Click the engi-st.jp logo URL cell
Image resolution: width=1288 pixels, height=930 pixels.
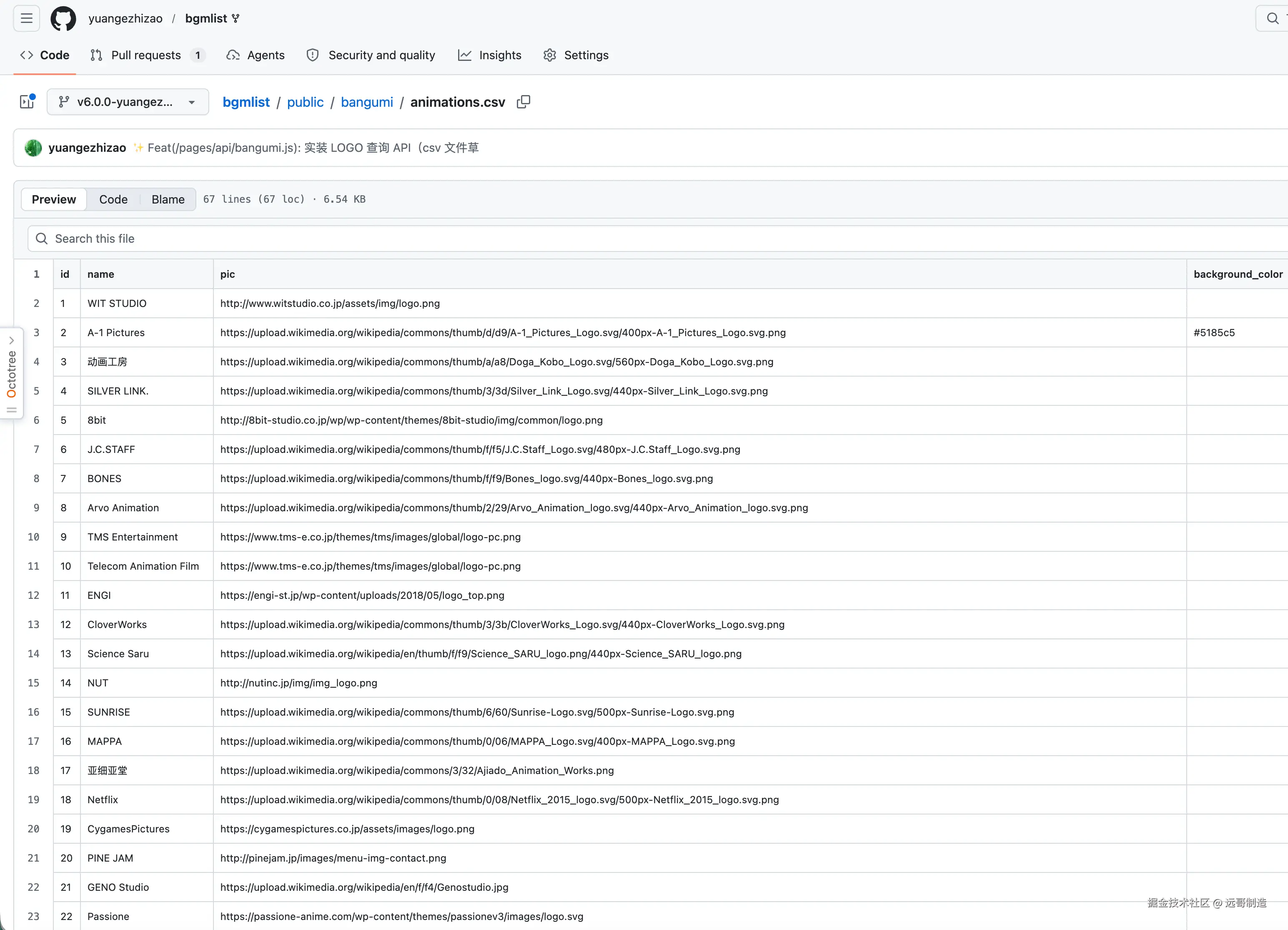pyautogui.click(x=700, y=596)
